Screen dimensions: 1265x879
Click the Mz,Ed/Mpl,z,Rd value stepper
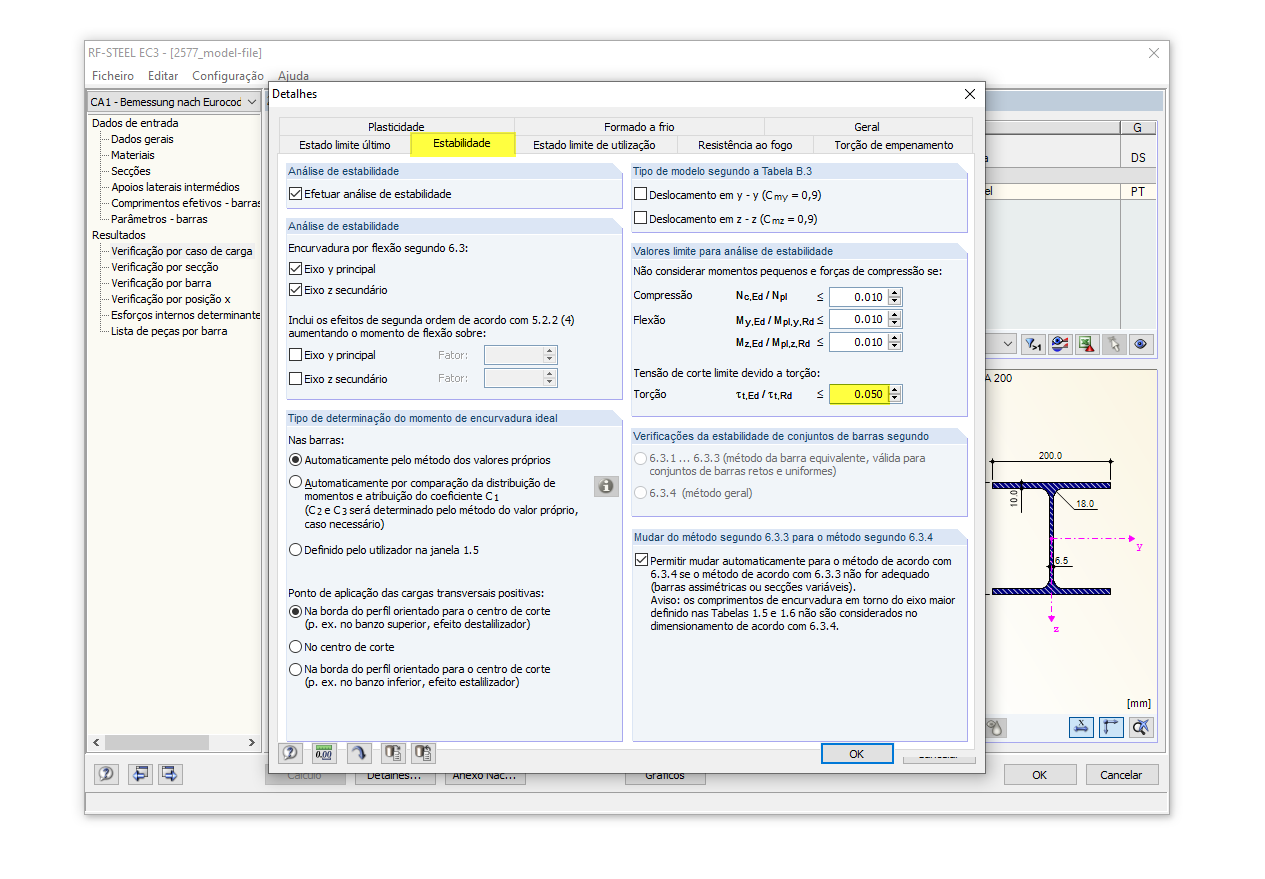pyautogui.click(x=895, y=342)
